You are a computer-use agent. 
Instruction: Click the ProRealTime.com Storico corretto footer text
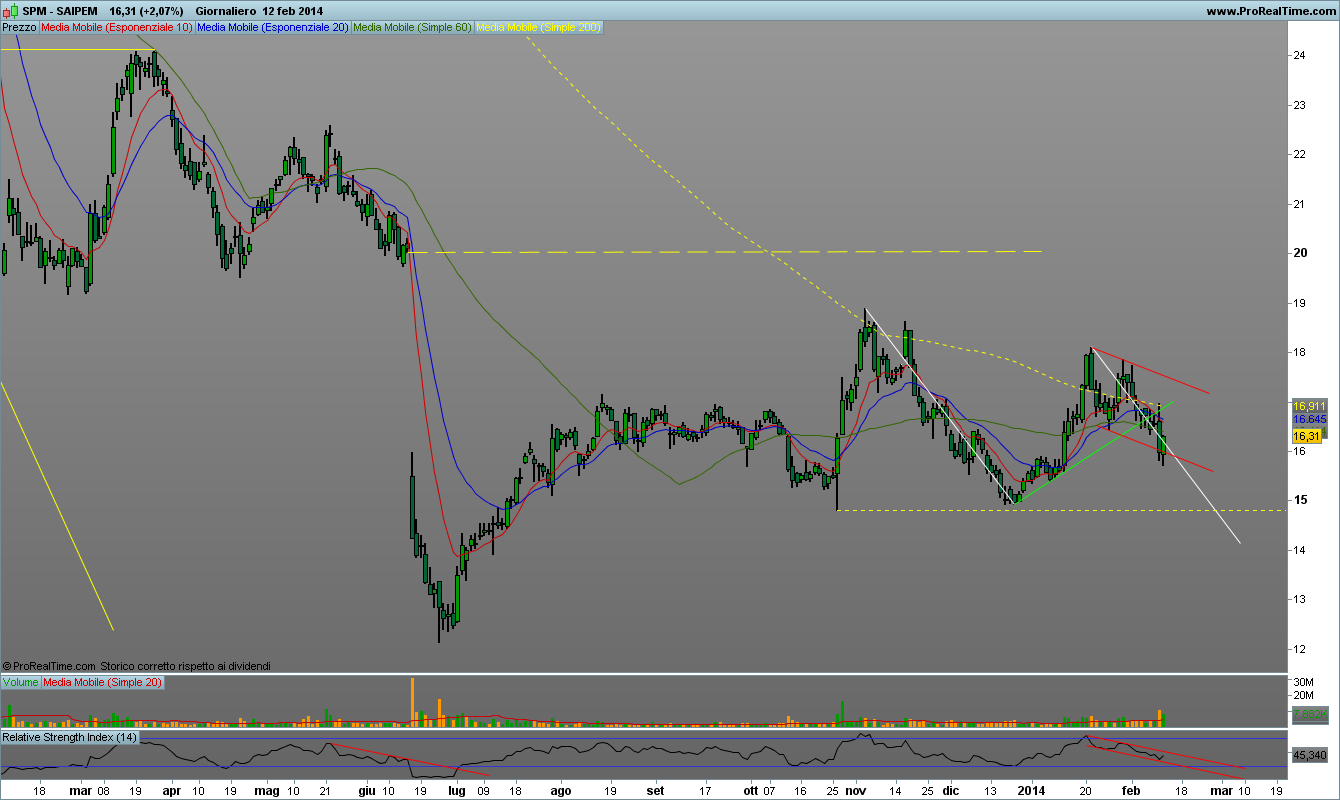pyautogui.click(x=137, y=665)
